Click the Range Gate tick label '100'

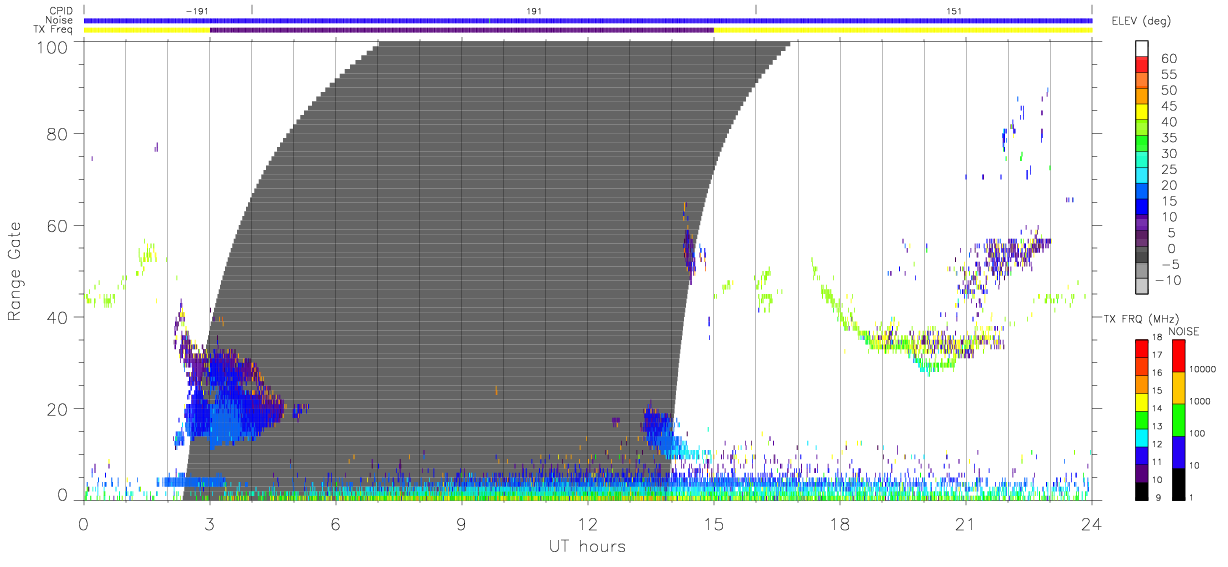pos(51,45)
